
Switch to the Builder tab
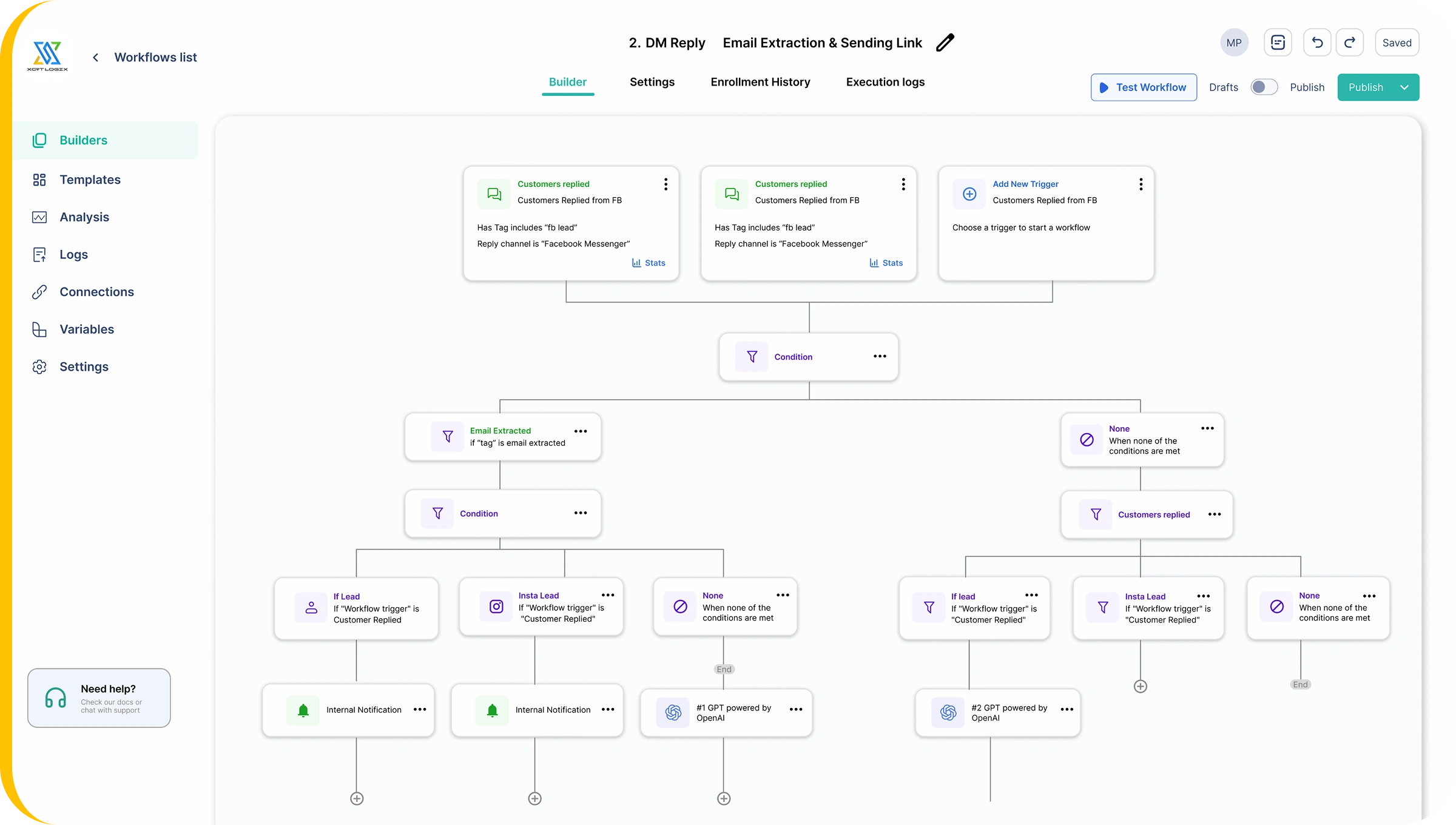[x=568, y=82]
